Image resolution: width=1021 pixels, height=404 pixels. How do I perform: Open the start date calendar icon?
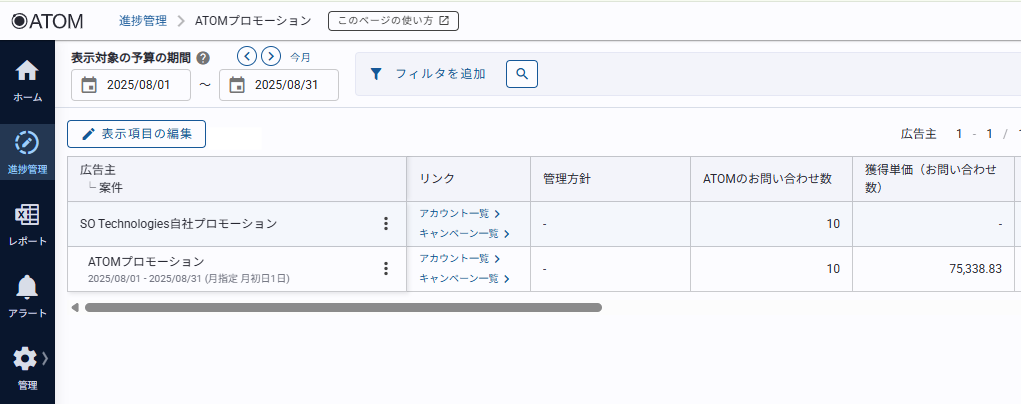point(89,85)
